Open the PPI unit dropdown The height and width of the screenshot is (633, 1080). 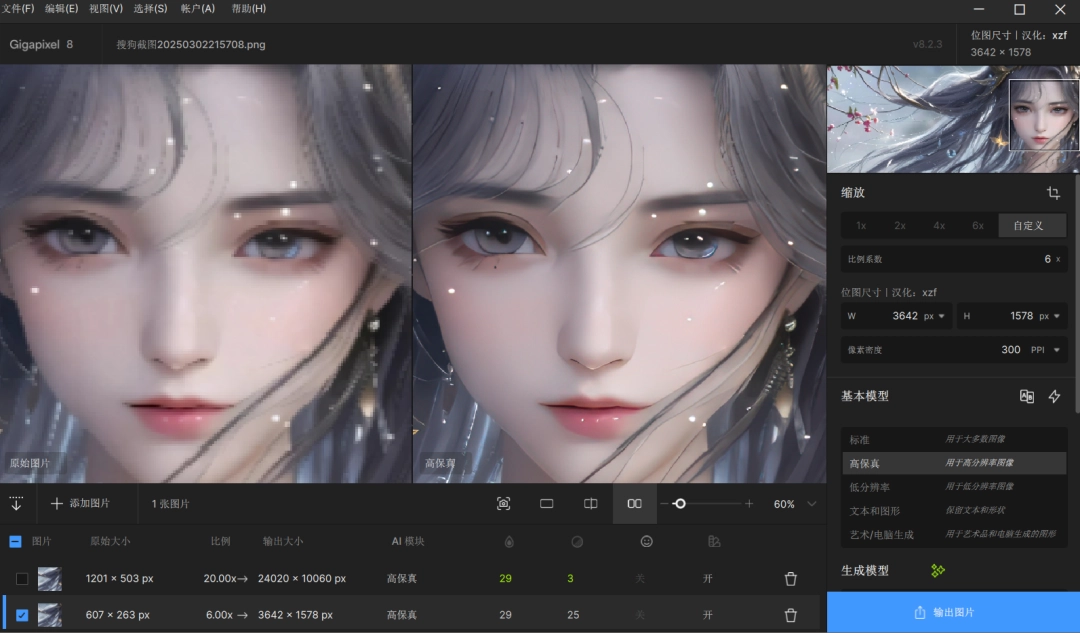1046,350
